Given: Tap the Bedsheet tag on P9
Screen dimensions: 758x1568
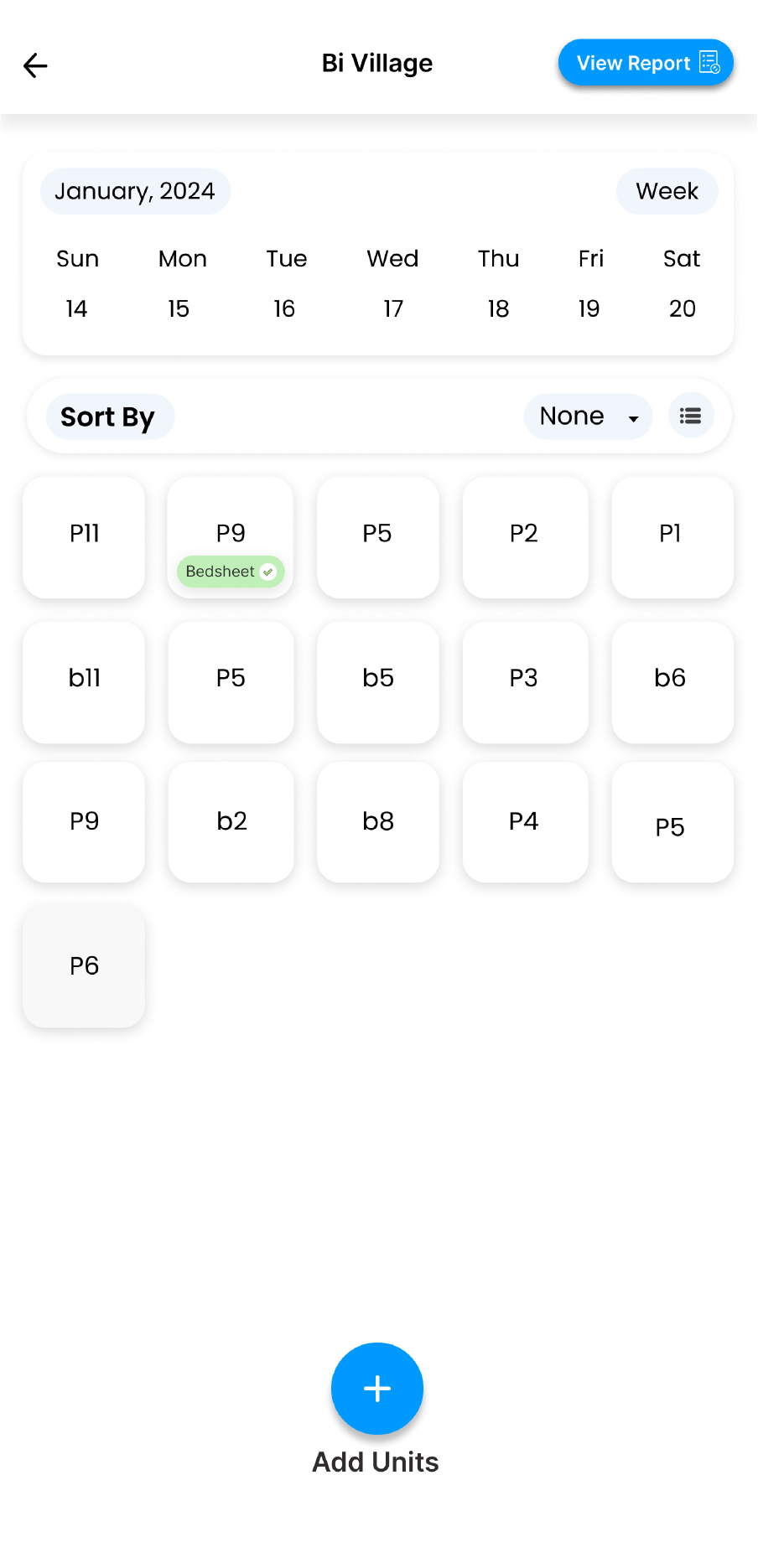Looking at the screenshot, I should click(221, 572).
